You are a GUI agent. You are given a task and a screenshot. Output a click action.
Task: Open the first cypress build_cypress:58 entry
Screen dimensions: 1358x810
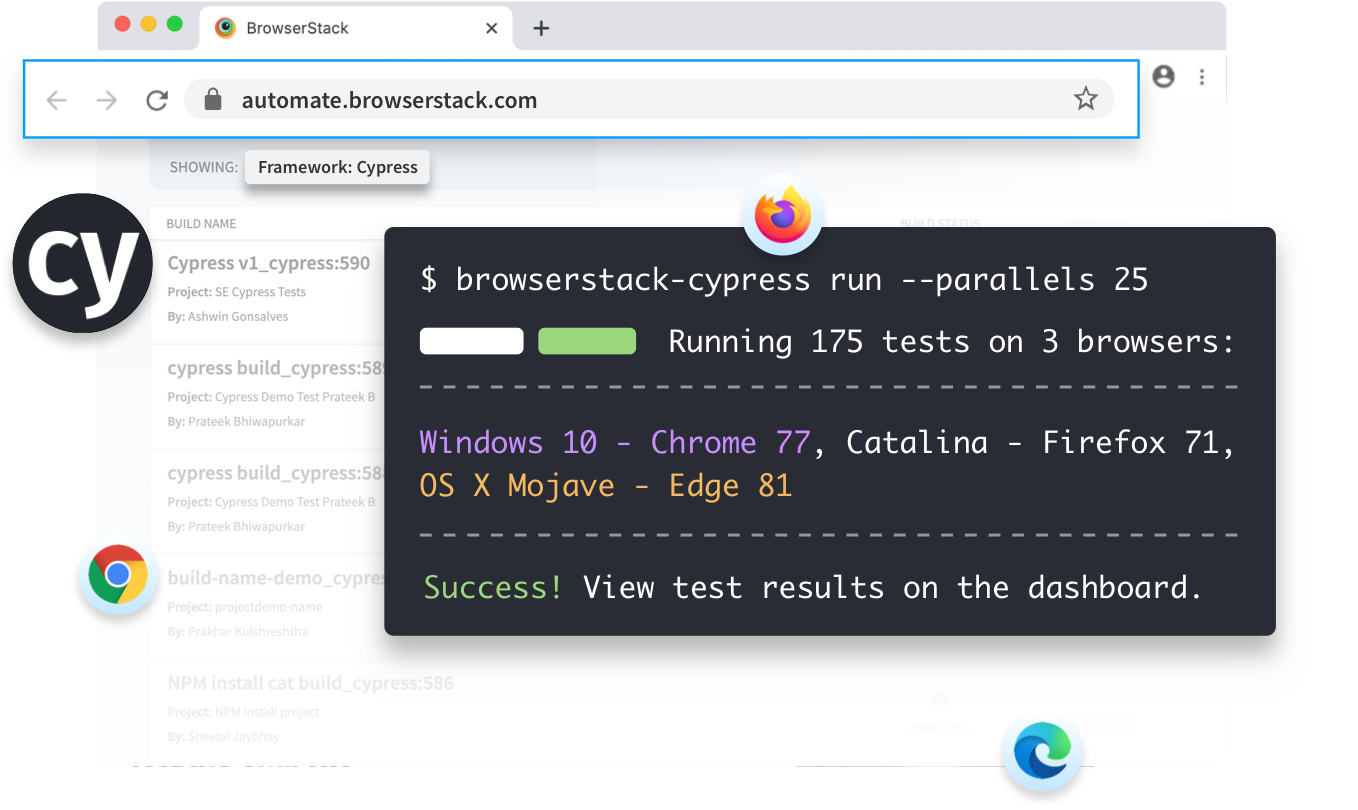(x=277, y=369)
